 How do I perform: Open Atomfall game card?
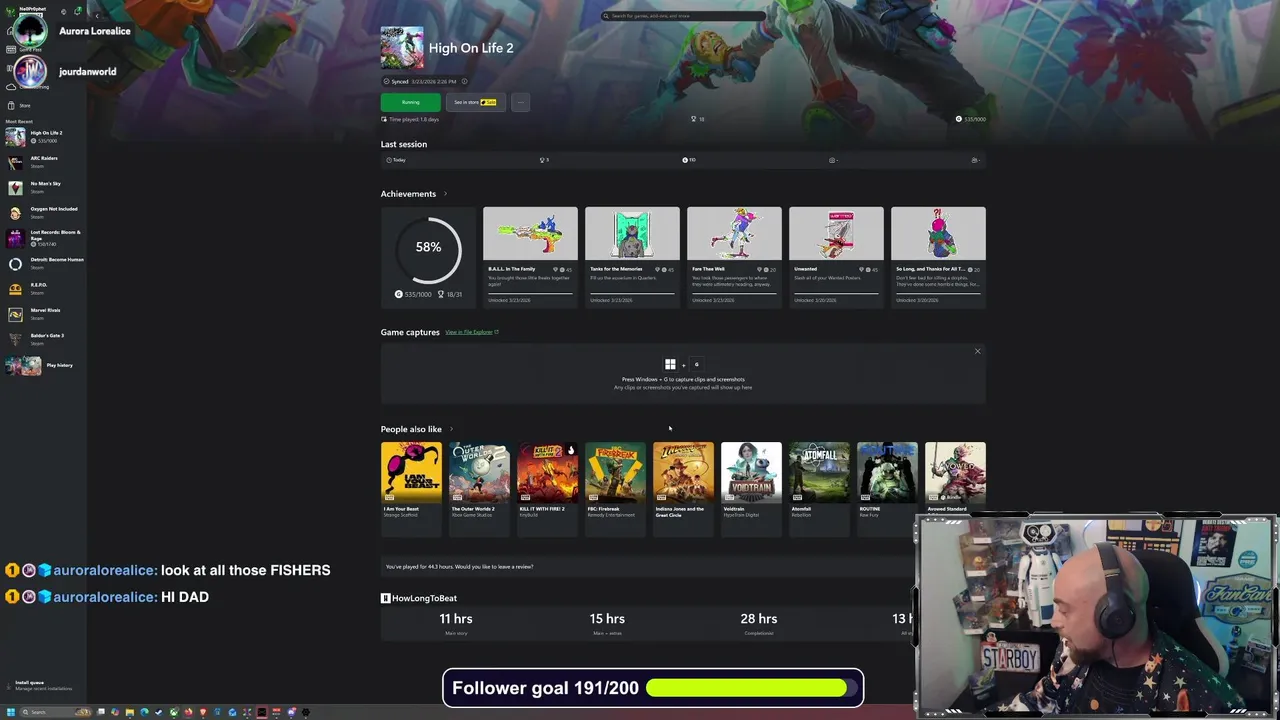coord(819,488)
